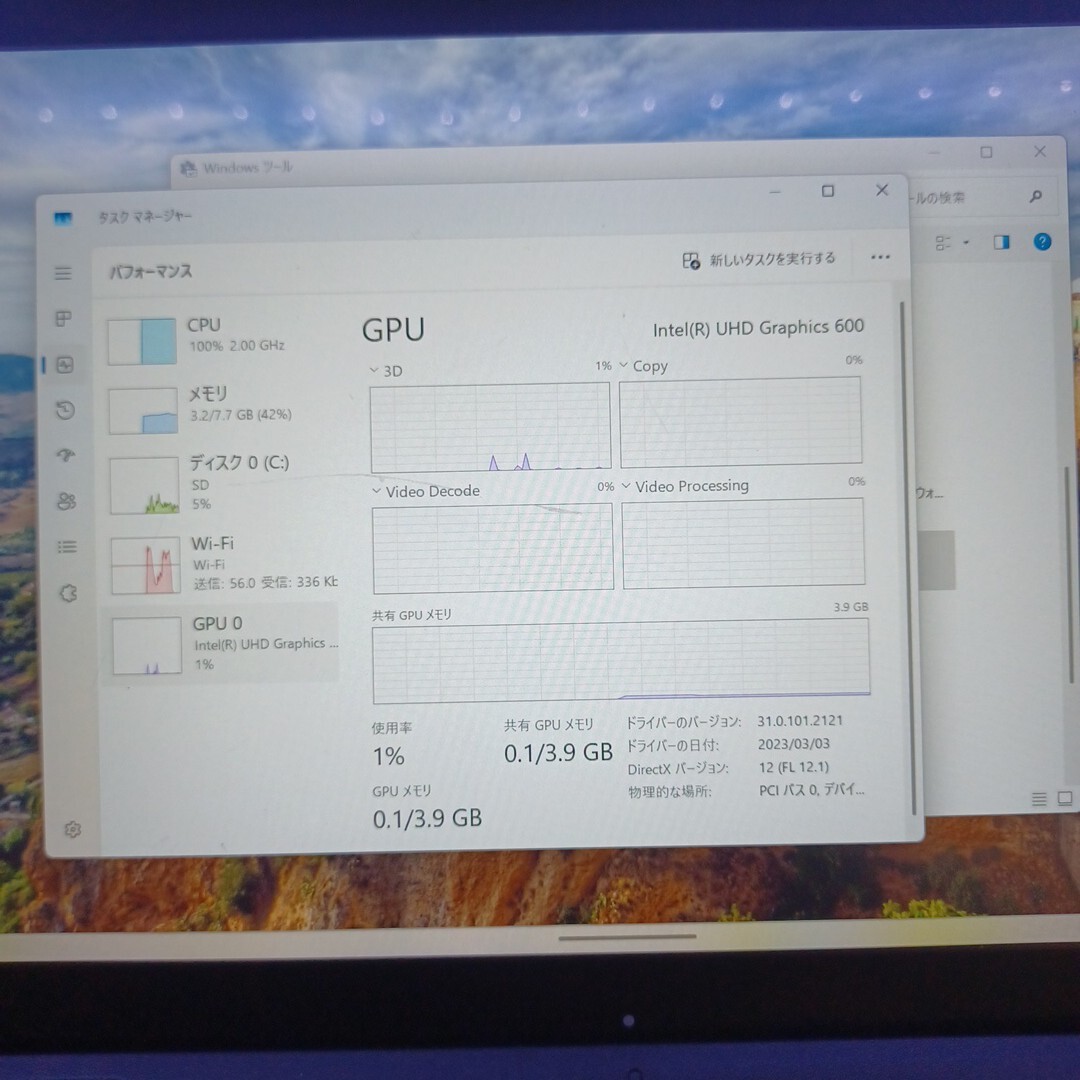The width and height of the screenshot is (1080, 1080).
Task: Select the CPU entry in the performance list
Action: 220,340
